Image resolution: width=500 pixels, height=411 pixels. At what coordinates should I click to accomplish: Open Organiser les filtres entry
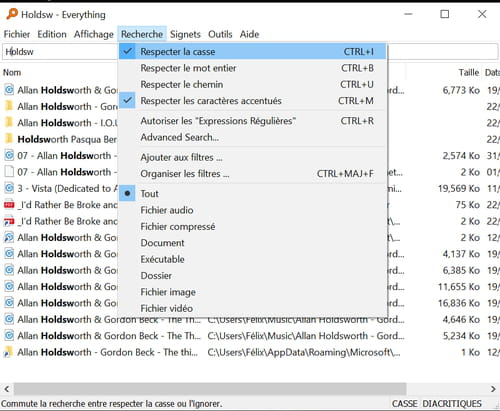(x=253, y=174)
